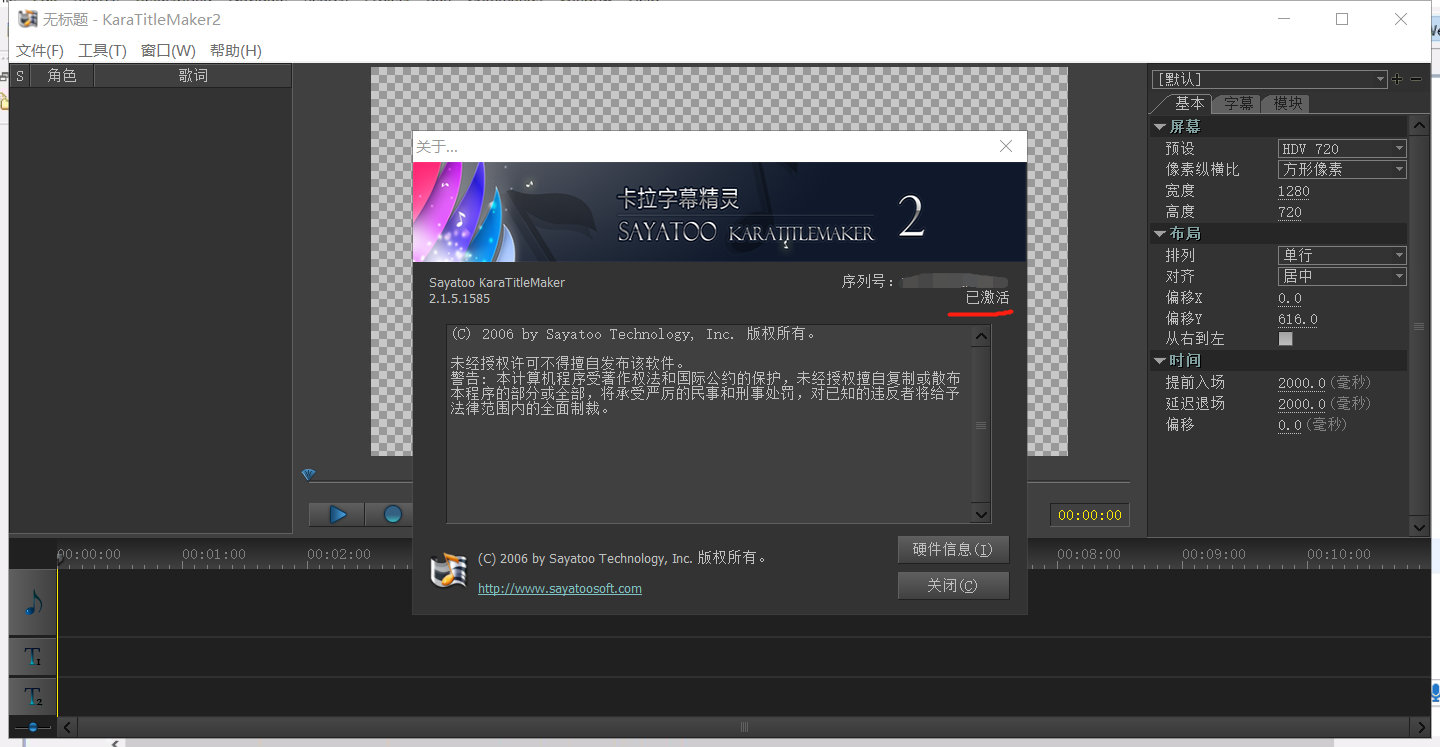The width and height of the screenshot is (1440, 747).
Task: Click the 00:09:00 ruler mark
Action: 1213,554
